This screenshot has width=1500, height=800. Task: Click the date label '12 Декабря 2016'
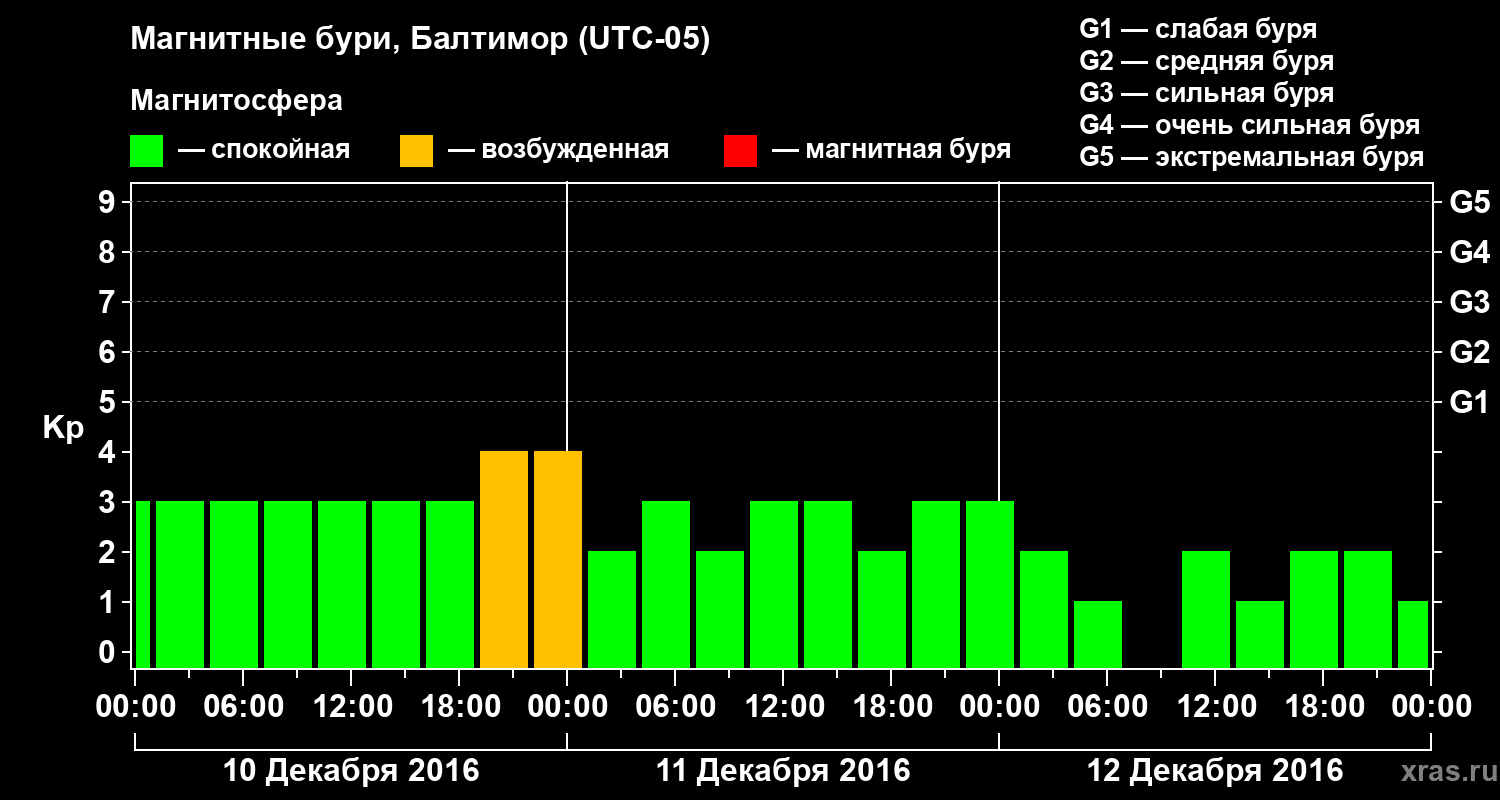click(x=1215, y=771)
